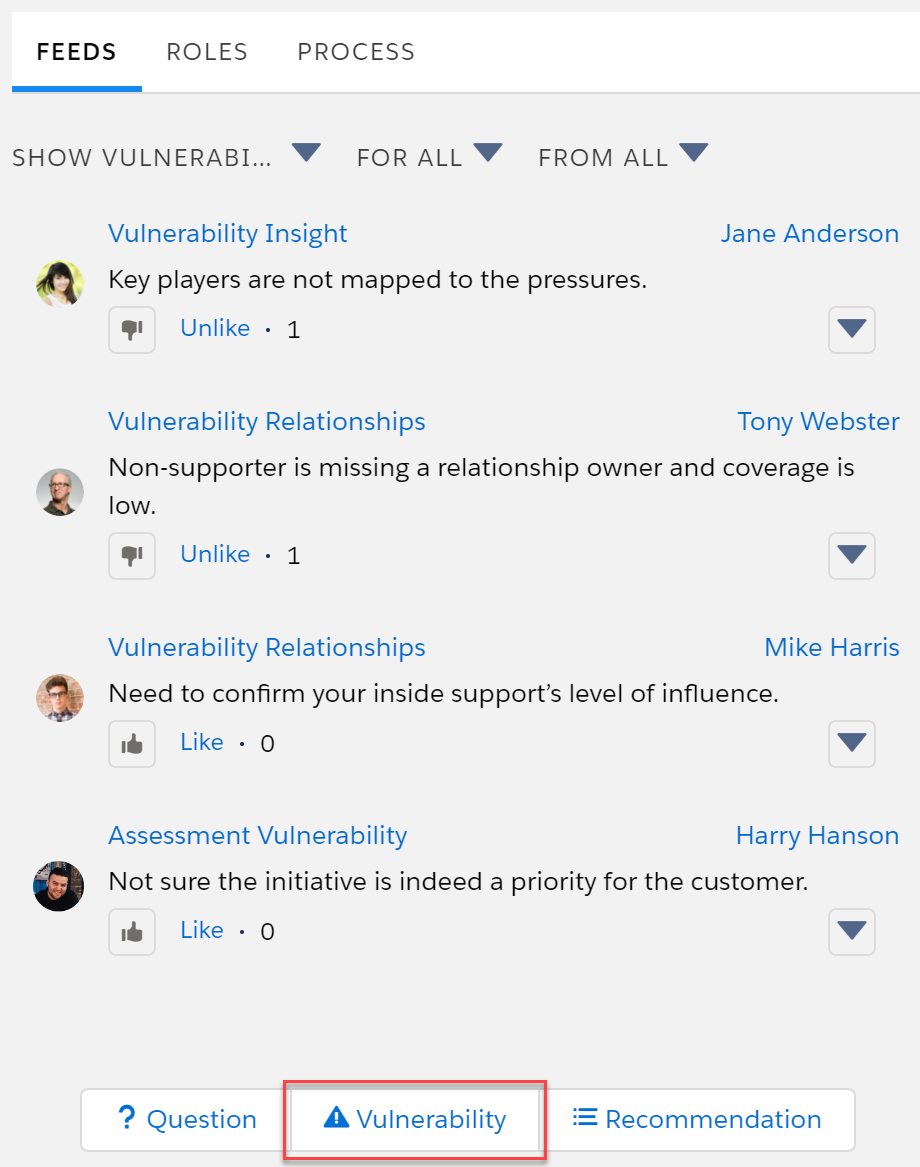Image resolution: width=920 pixels, height=1167 pixels.
Task: Like the inside support's influence post
Action: click(202, 742)
